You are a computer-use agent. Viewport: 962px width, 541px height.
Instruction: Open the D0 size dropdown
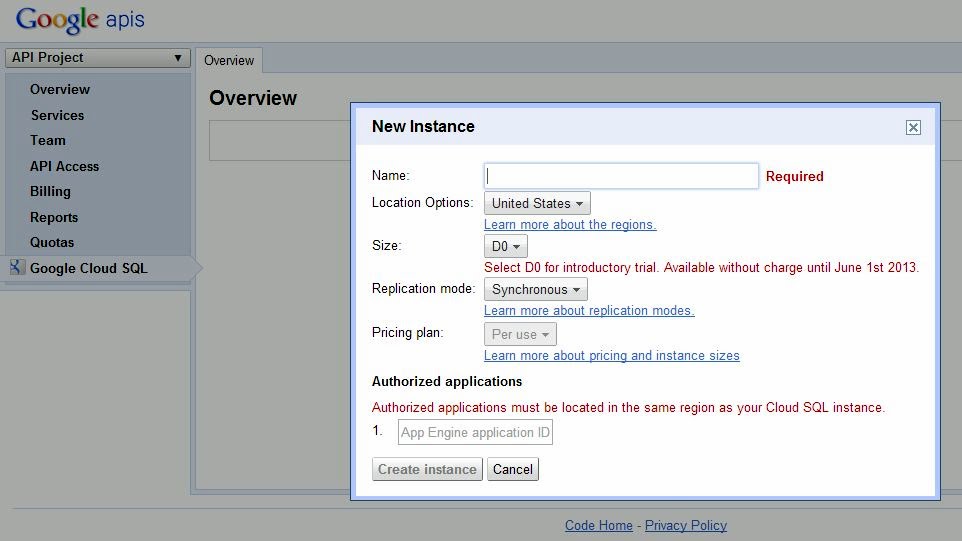tap(505, 246)
